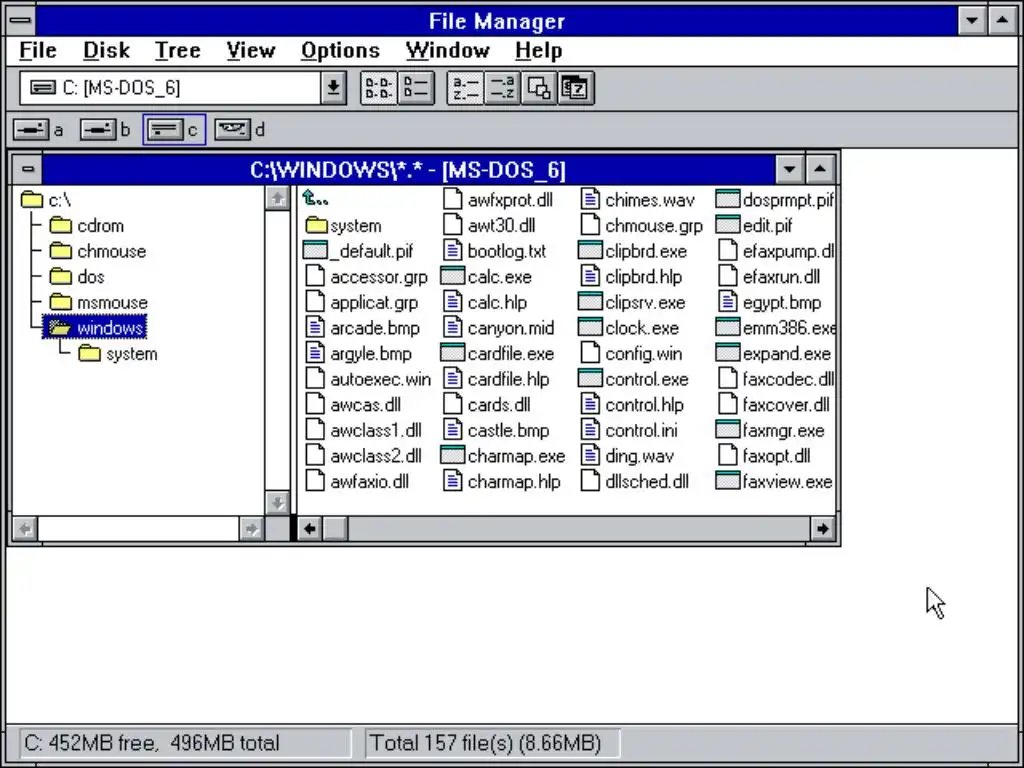Select faxmgr.exe program file
The width and height of the screenshot is (1024, 768).
click(x=771, y=430)
